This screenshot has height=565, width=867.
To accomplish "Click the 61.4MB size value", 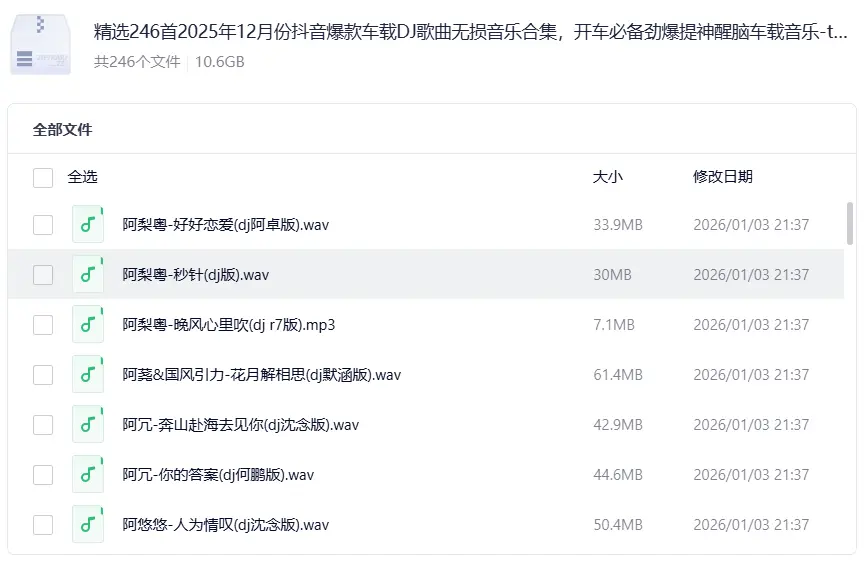I will 618,375.
